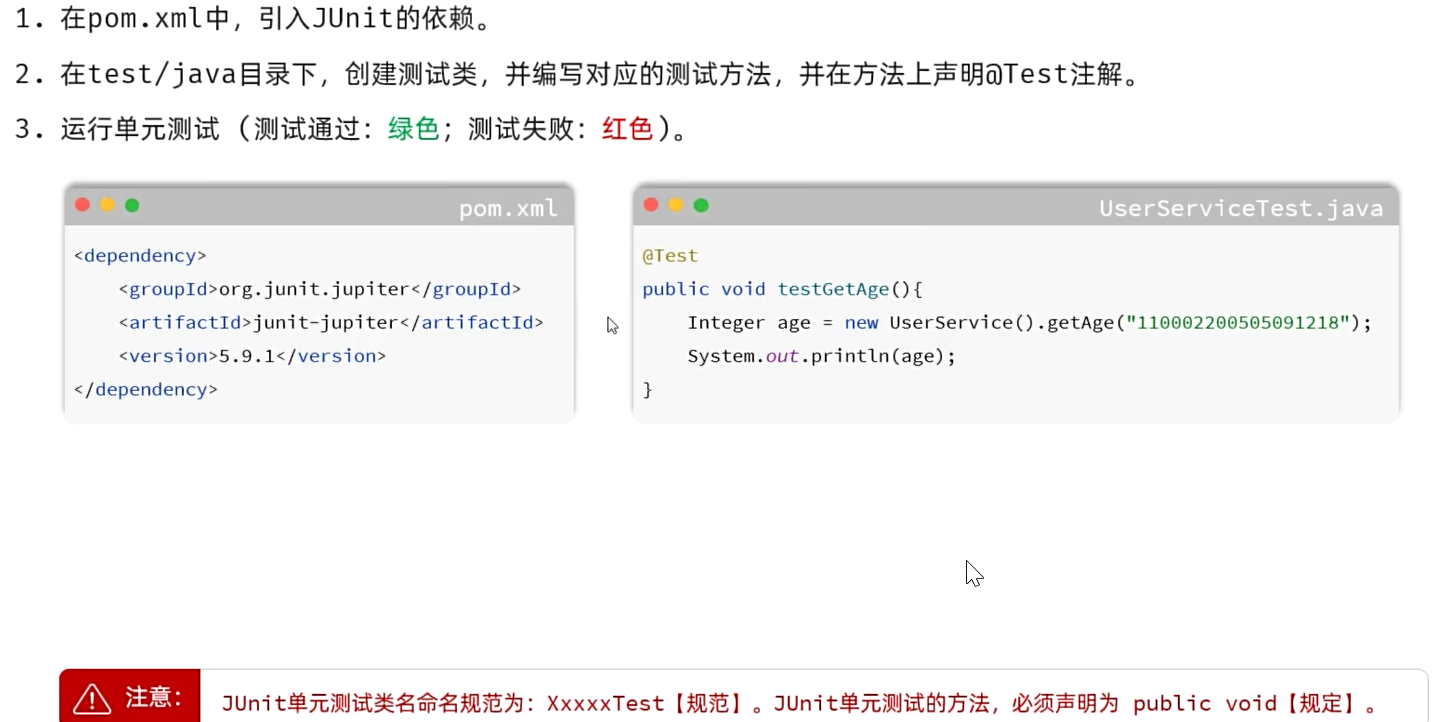Click the groupId org.junit.jupiter line
This screenshot has width=1437, height=722.
[x=320, y=290]
